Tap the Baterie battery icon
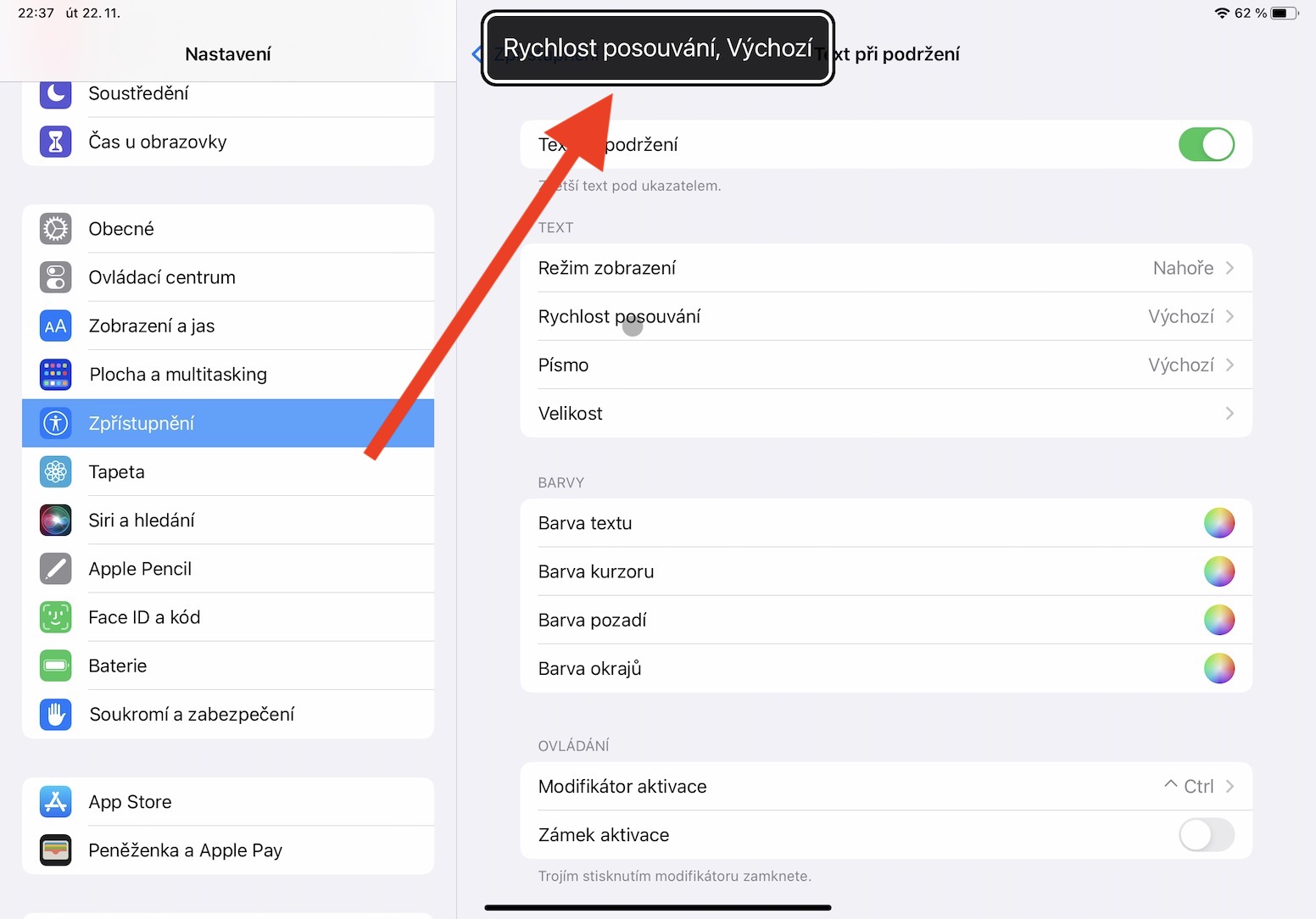 tap(56, 666)
